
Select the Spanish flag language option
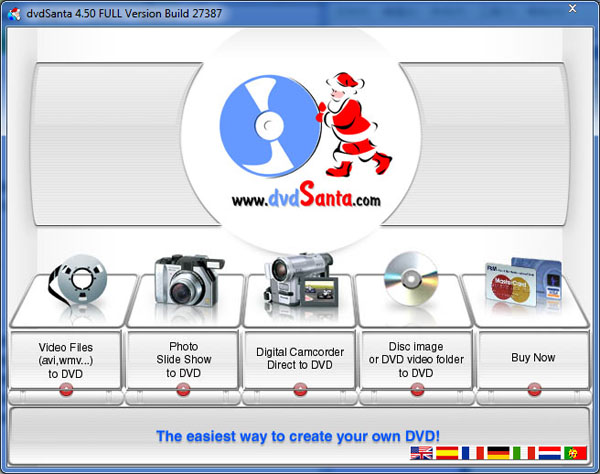point(447,454)
